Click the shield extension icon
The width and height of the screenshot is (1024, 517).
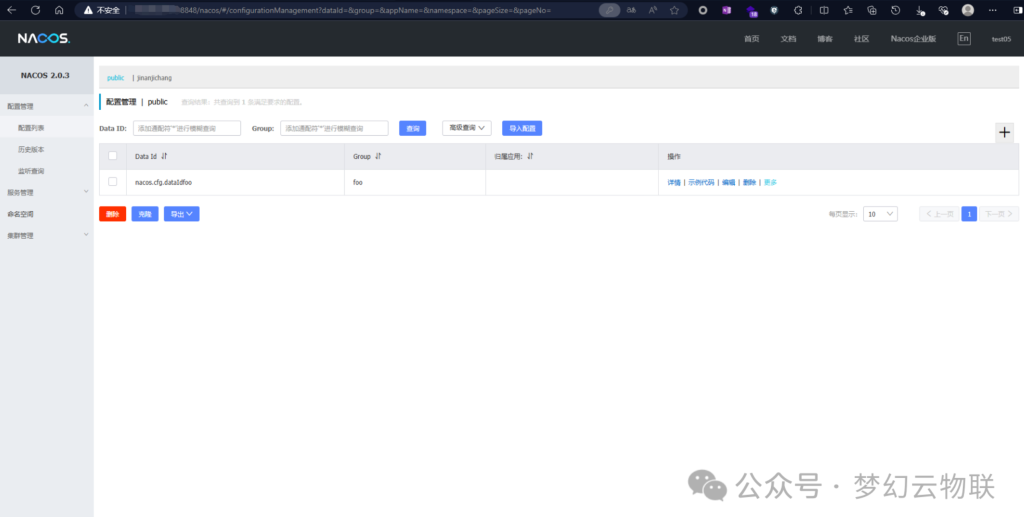[x=775, y=10]
